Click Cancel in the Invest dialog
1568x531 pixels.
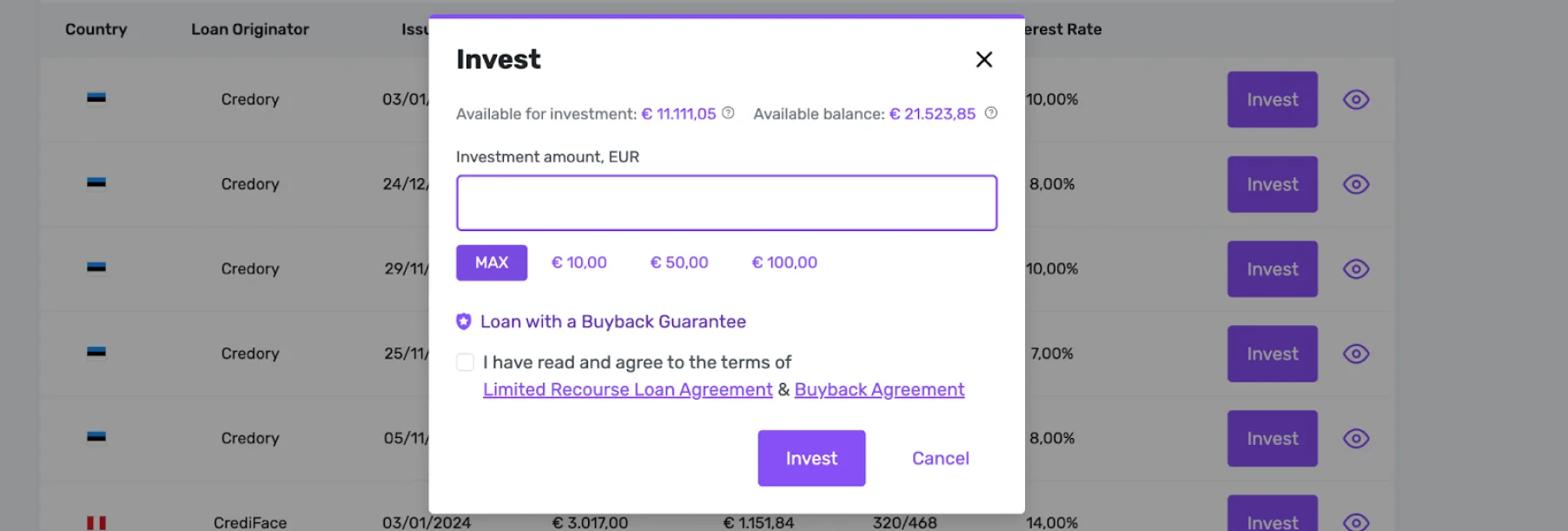tap(940, 458)
